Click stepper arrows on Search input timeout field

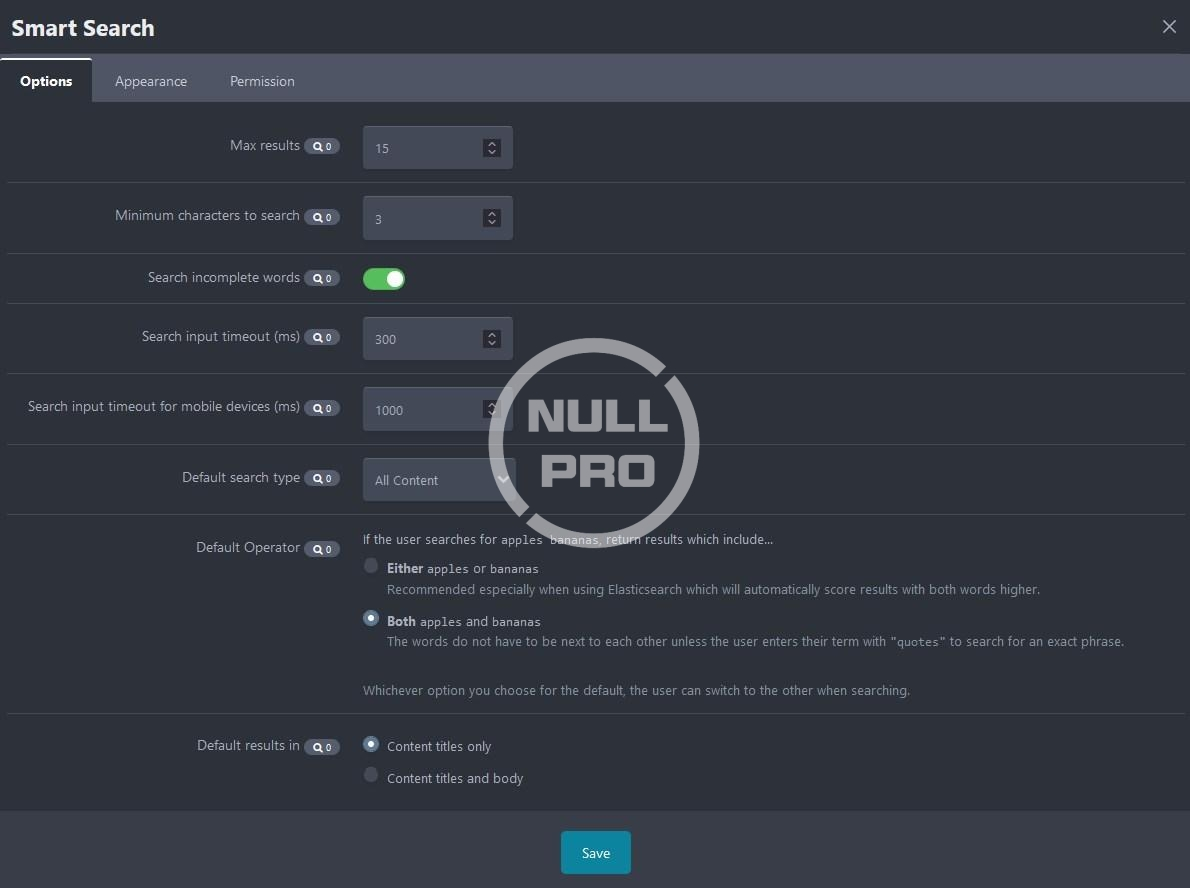coord(491,339)
